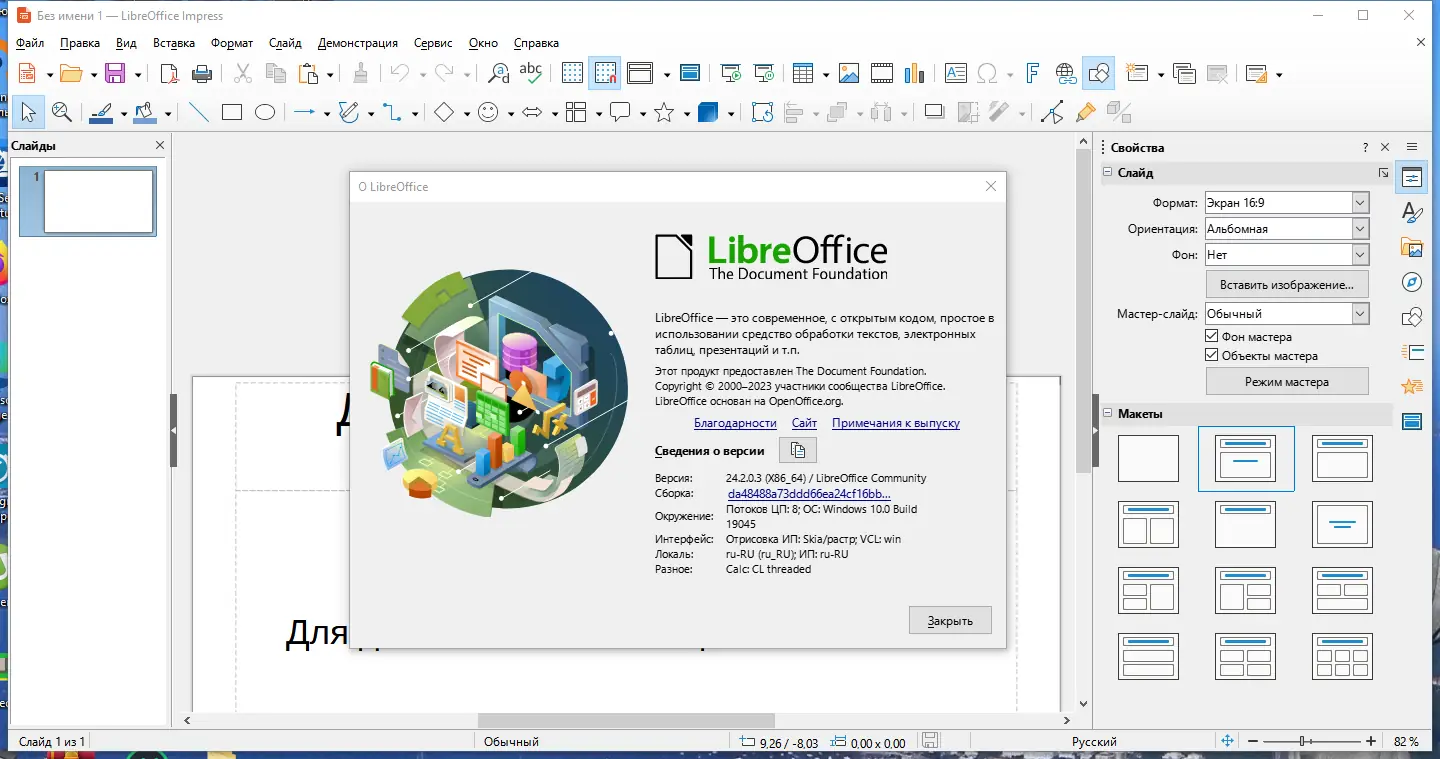The image size is (1440, 759).
Task: Click the zoom slider handle in status bar
Action: coord(1302,741)
